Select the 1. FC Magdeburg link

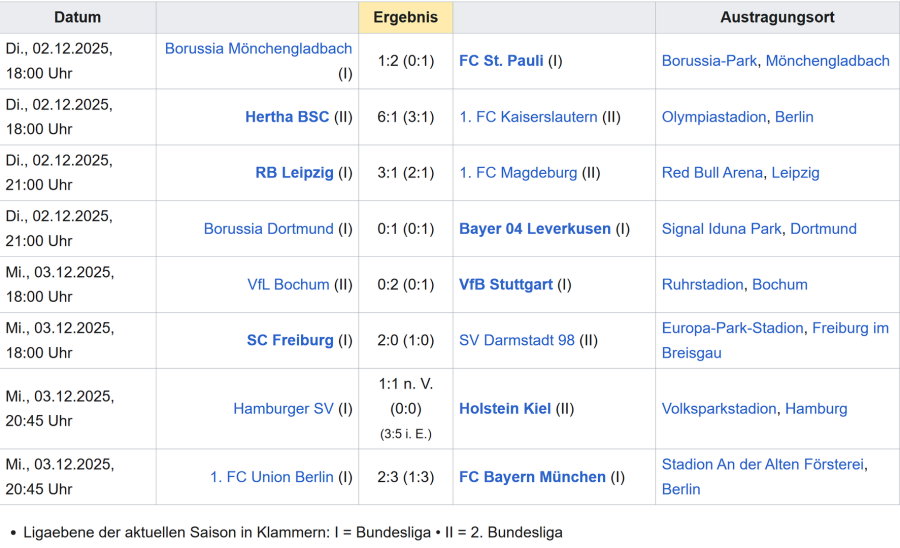click(518, 172)
